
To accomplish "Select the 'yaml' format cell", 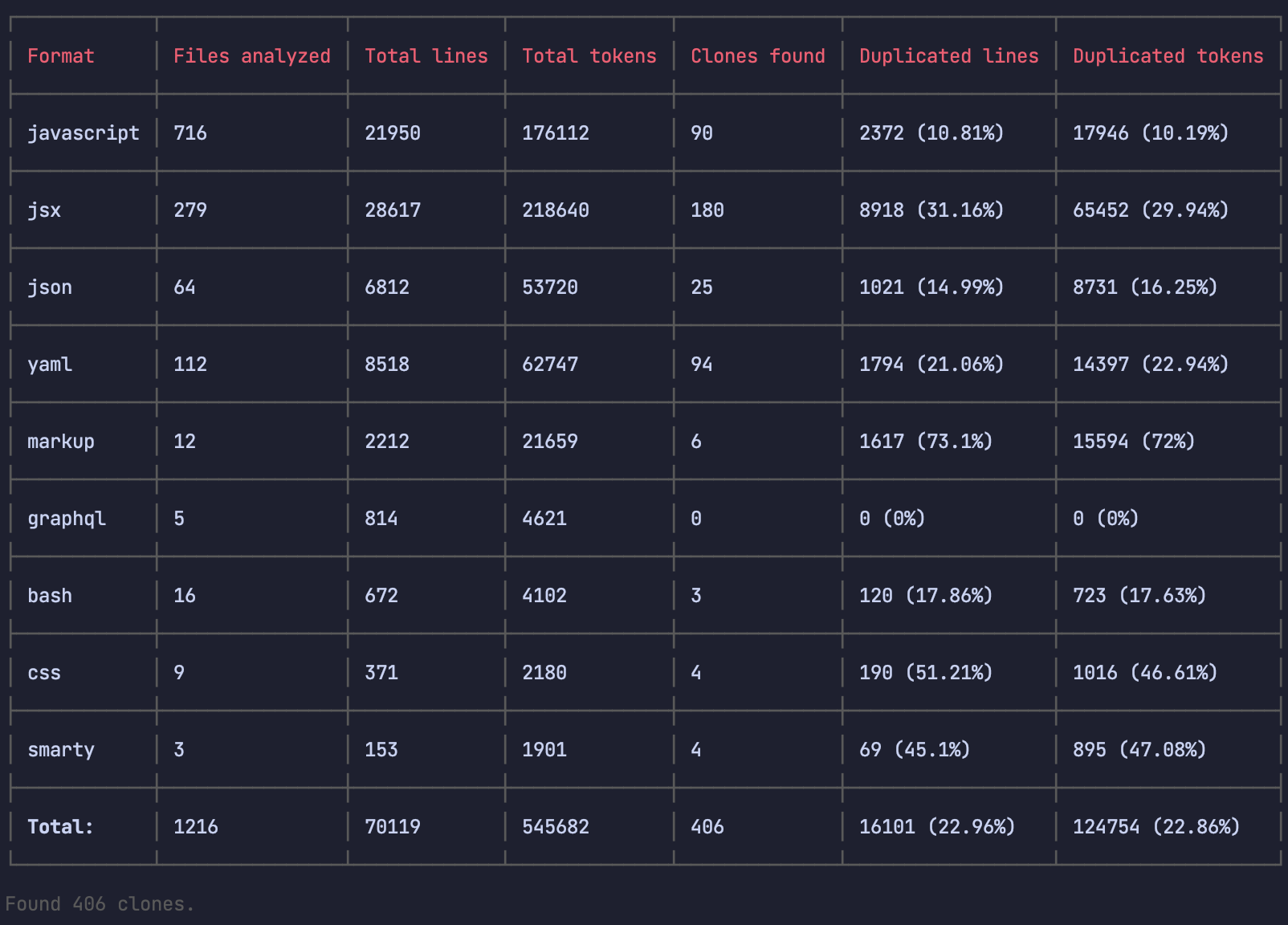I will pyautogui.click(x=50, y=365).
